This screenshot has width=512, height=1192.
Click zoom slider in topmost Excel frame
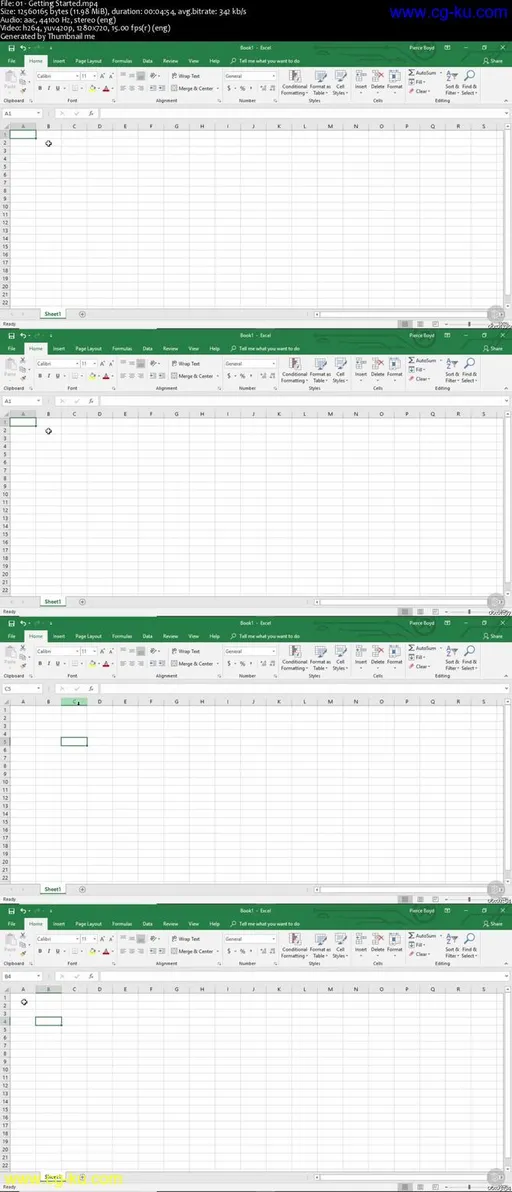tap(467, 324)
